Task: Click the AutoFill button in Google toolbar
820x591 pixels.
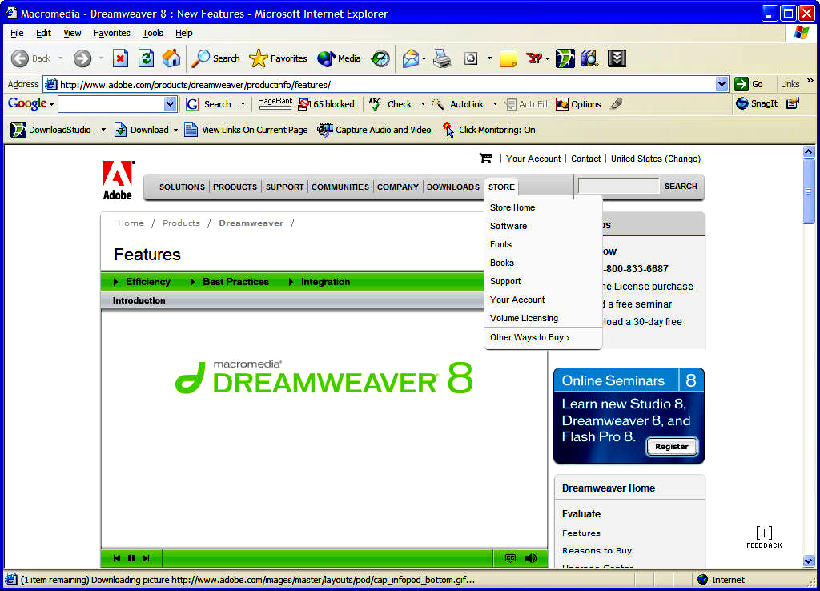Action: [526, 104]
